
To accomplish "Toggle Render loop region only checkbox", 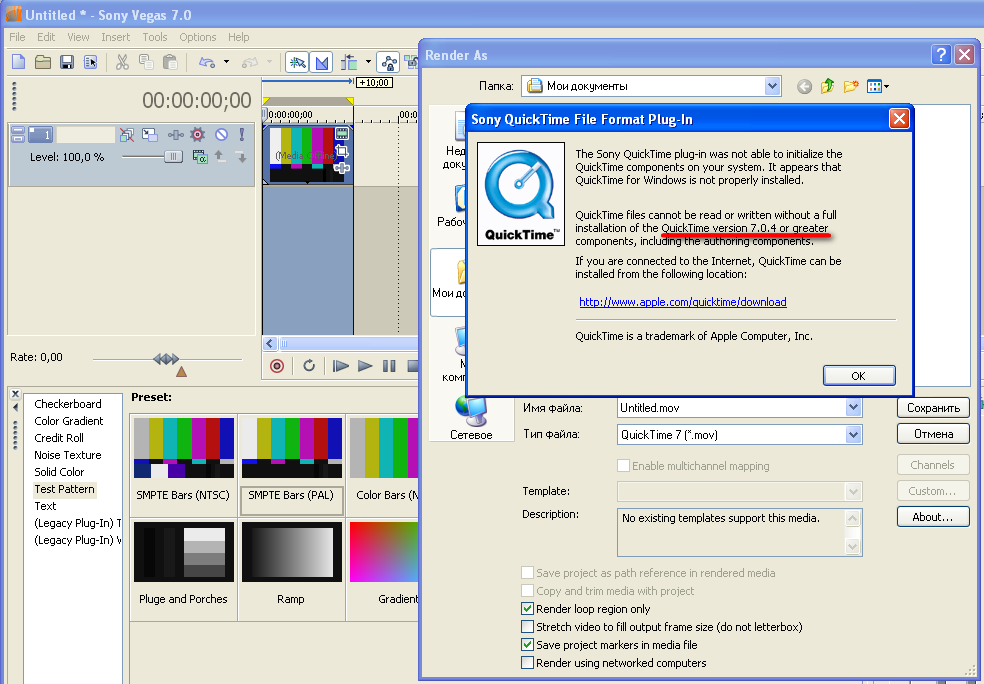I will (x=528, y=609).
